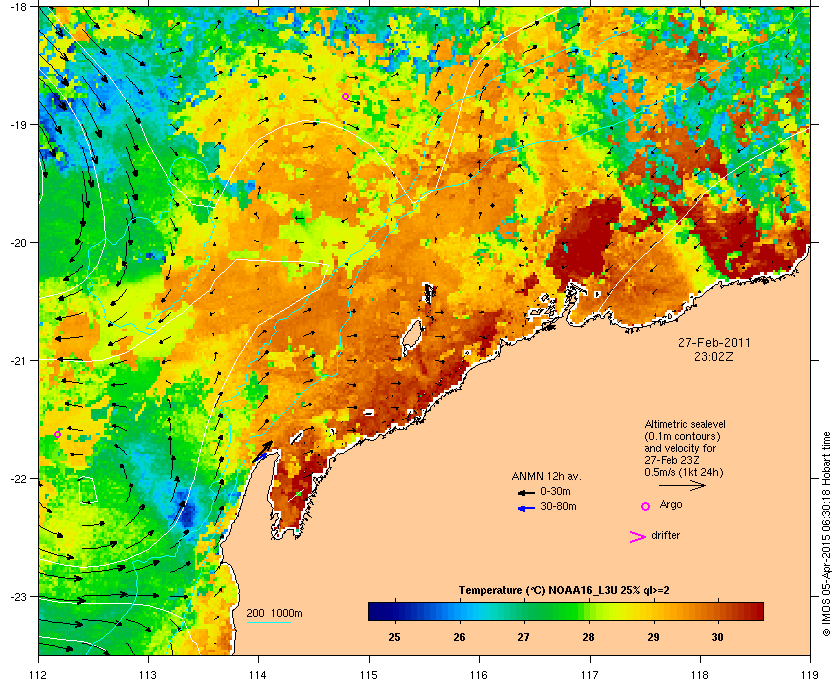Click the 'drifter' legend label
The height and width of the screenshot is (680, 840).
click(666, 535)
